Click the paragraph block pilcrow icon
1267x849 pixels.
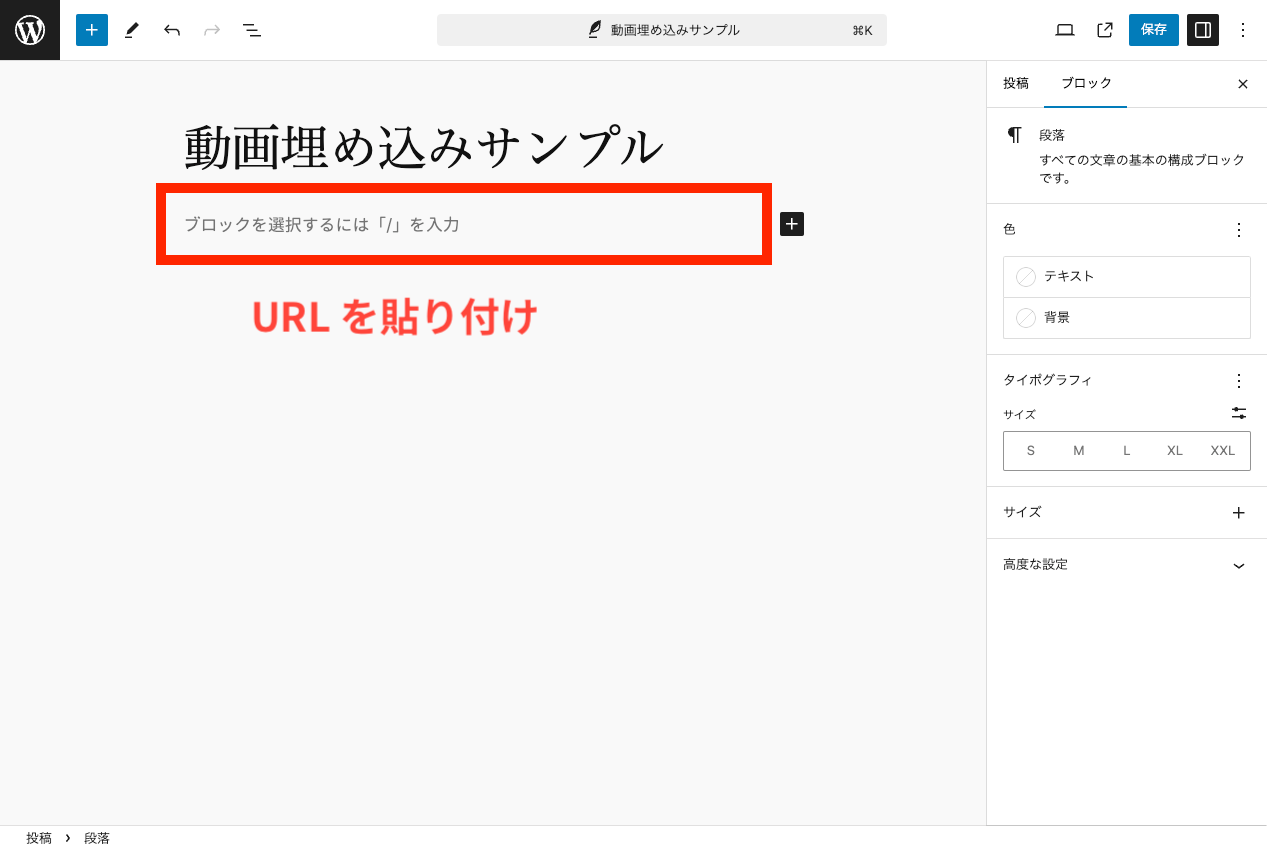point(1015,135)
